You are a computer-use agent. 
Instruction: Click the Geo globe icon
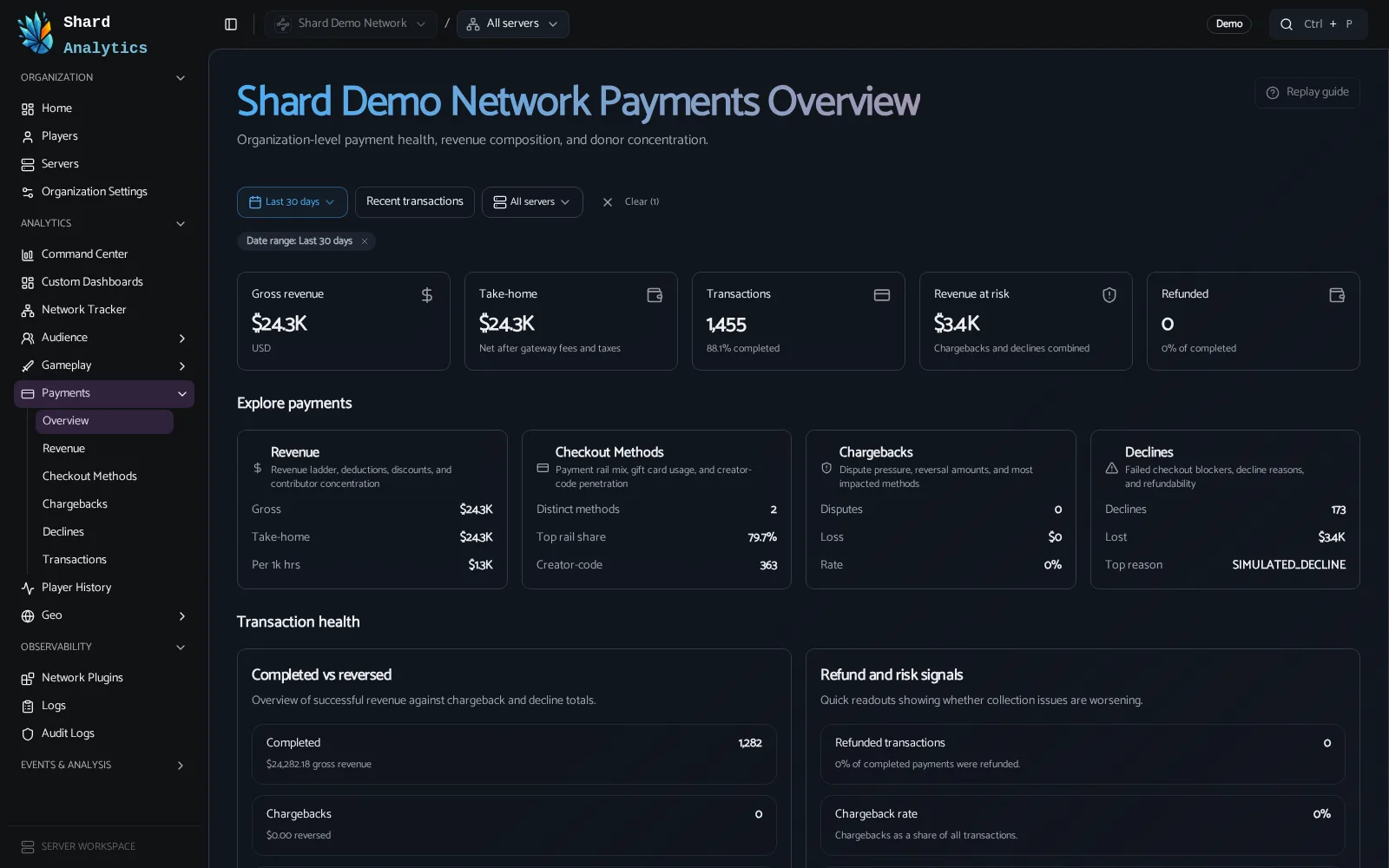point(28,616)
